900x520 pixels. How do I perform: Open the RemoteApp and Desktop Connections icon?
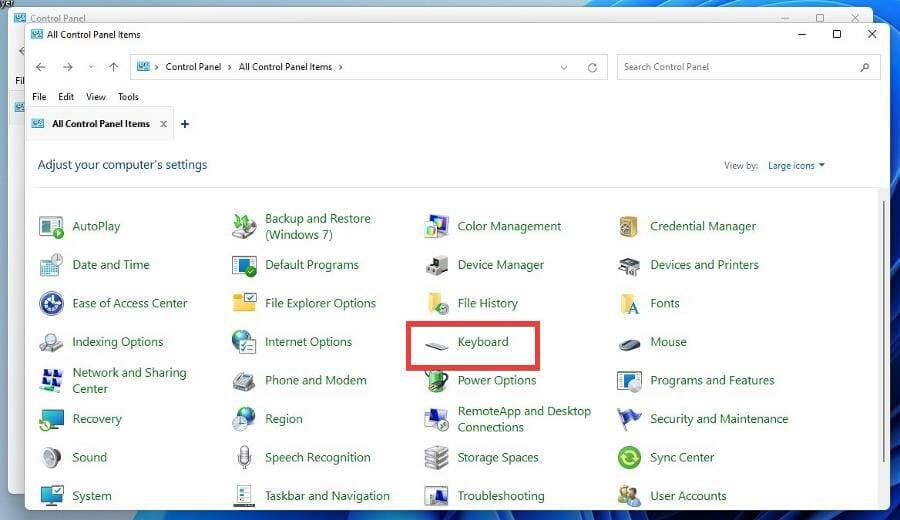coord(437,420)
